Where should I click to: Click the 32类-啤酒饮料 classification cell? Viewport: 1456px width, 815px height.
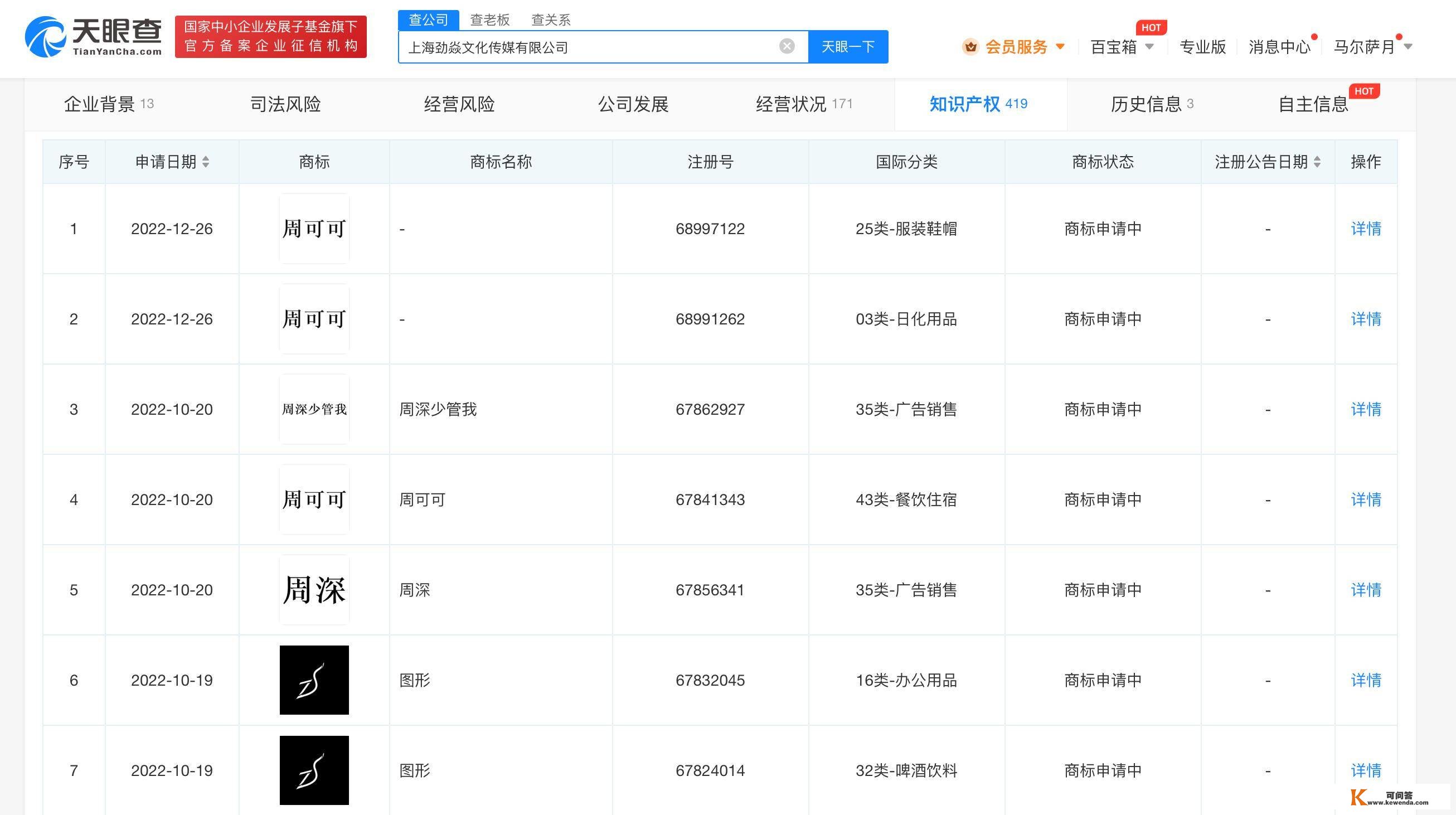(x=906, y=770)
